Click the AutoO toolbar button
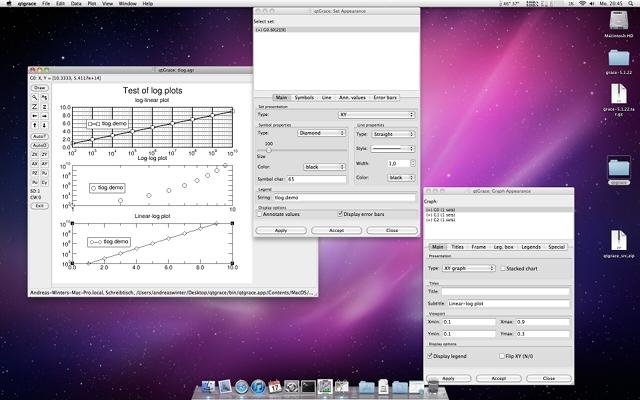This screenshot has width=640, height=400. 40,145
